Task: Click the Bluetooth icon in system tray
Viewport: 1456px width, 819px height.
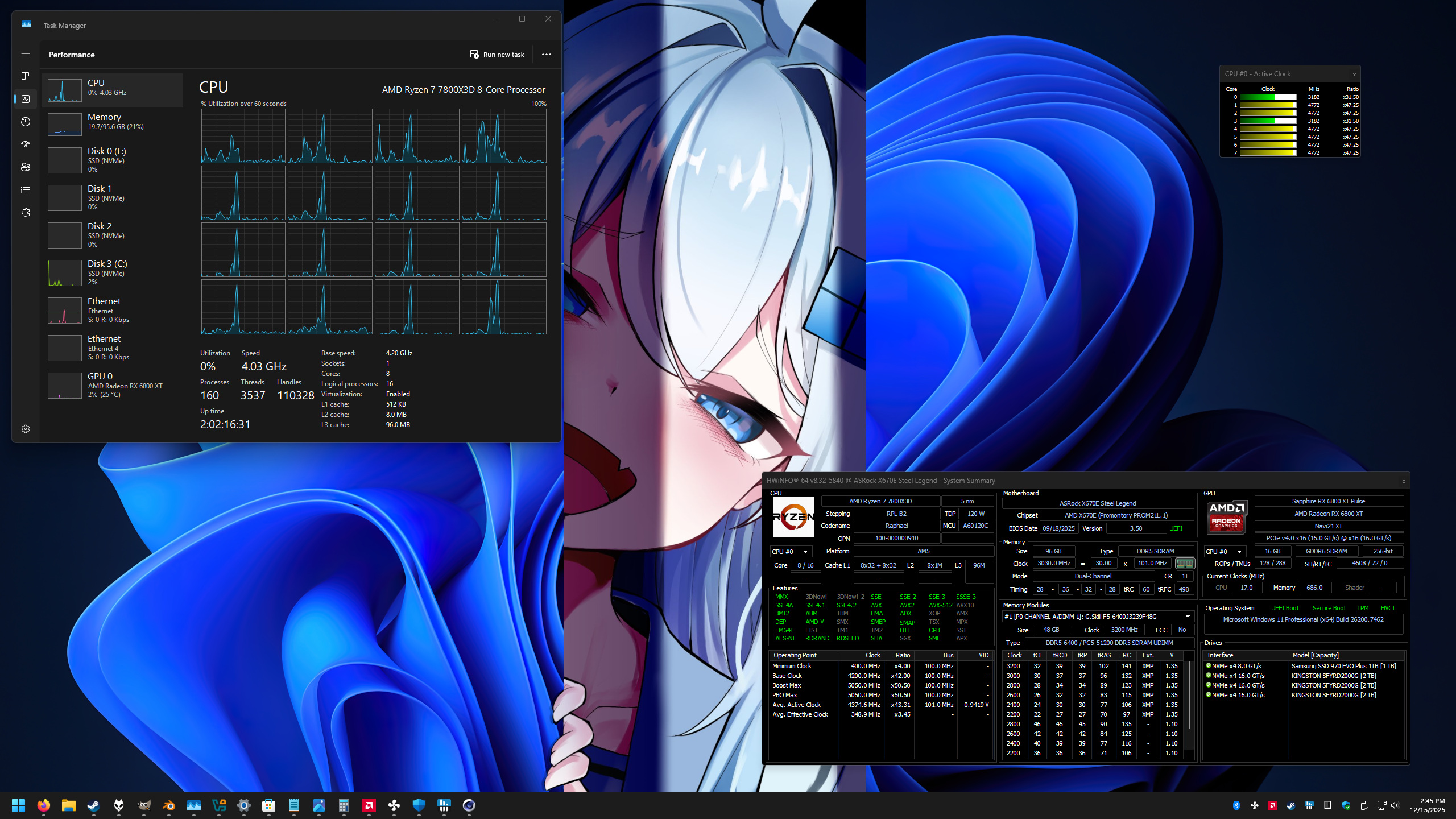Action: 1236,805
